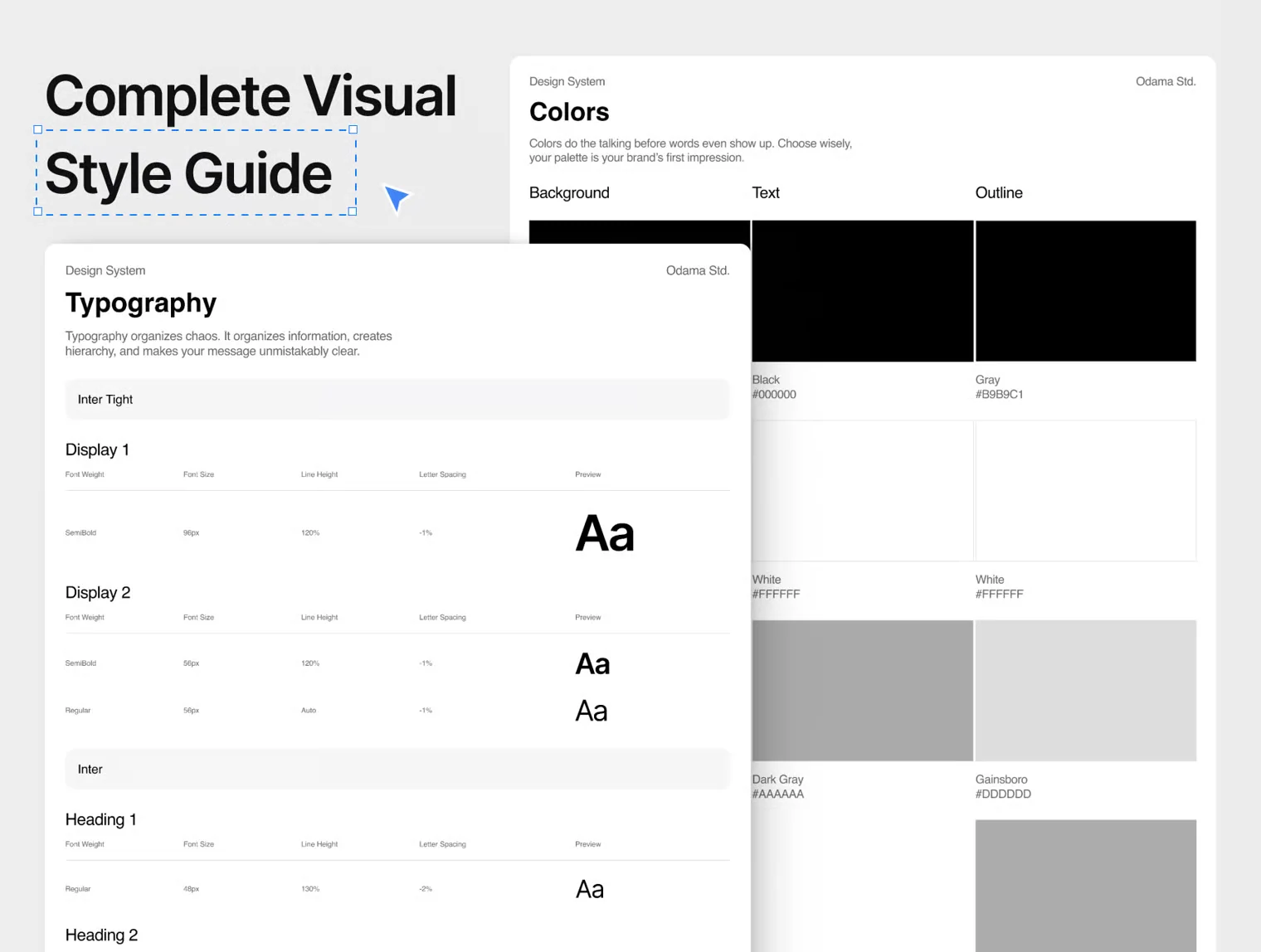Click the Display 2 SemiBold "Aa" preview

point(592,664)
